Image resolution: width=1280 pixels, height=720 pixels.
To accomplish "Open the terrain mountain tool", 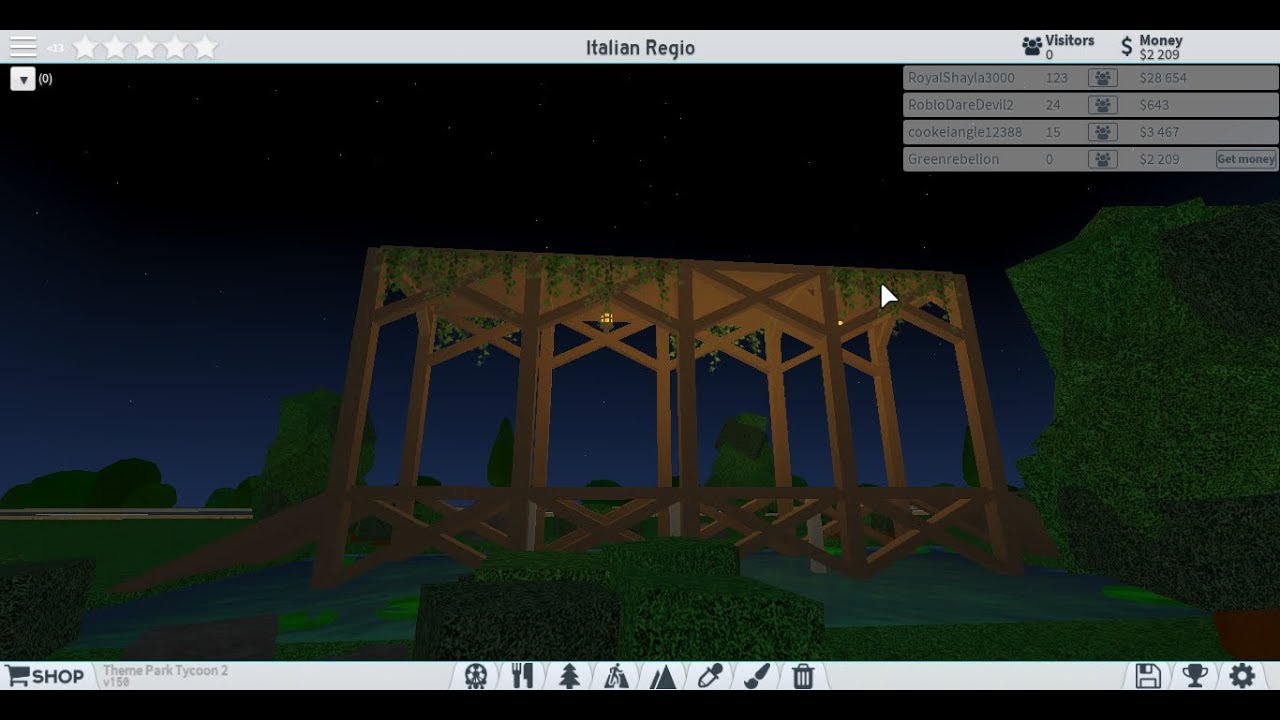I will tap(663, 677).
